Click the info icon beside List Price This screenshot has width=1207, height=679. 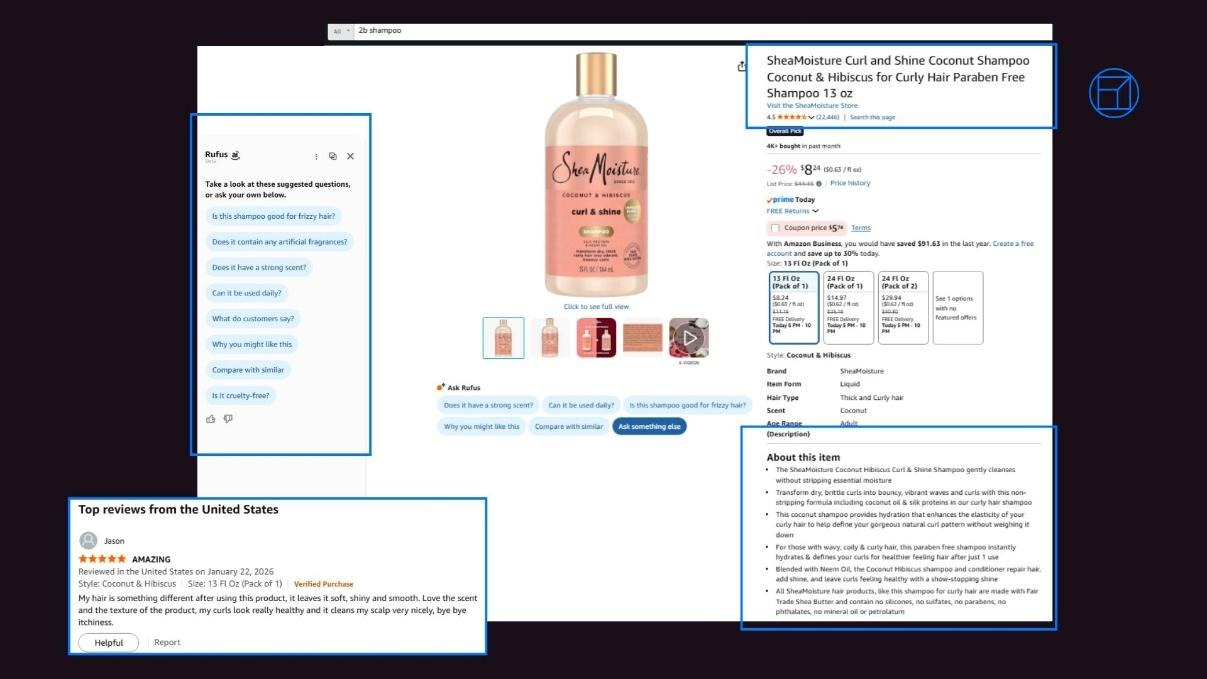[818, 183]
